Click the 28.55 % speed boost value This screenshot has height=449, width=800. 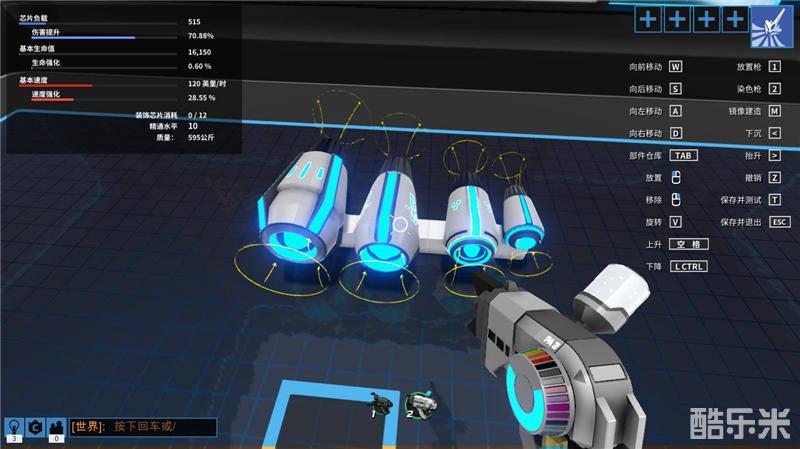(202, 97)
